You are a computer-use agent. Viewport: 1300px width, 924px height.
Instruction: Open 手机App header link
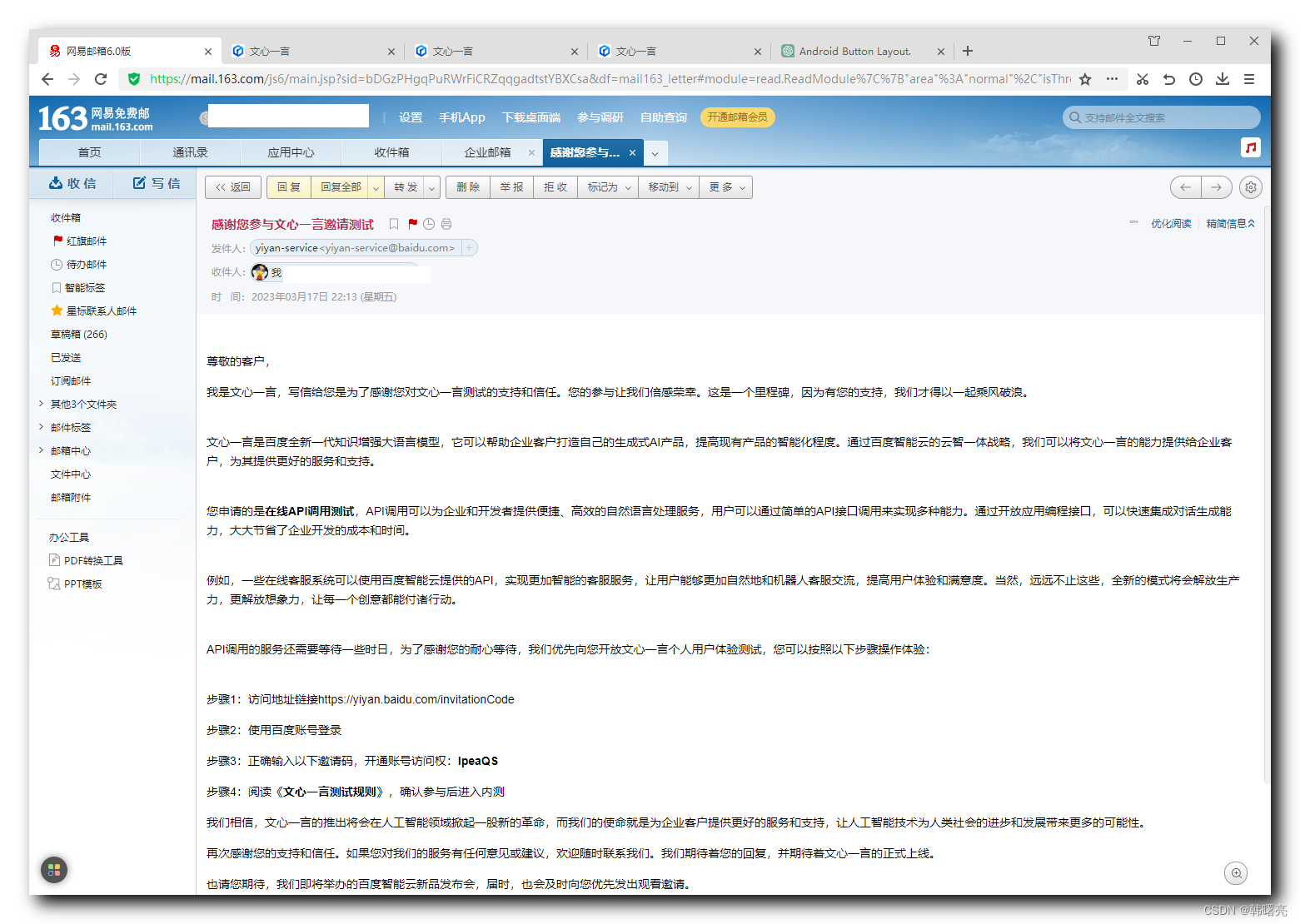click(x=462, y=117)
